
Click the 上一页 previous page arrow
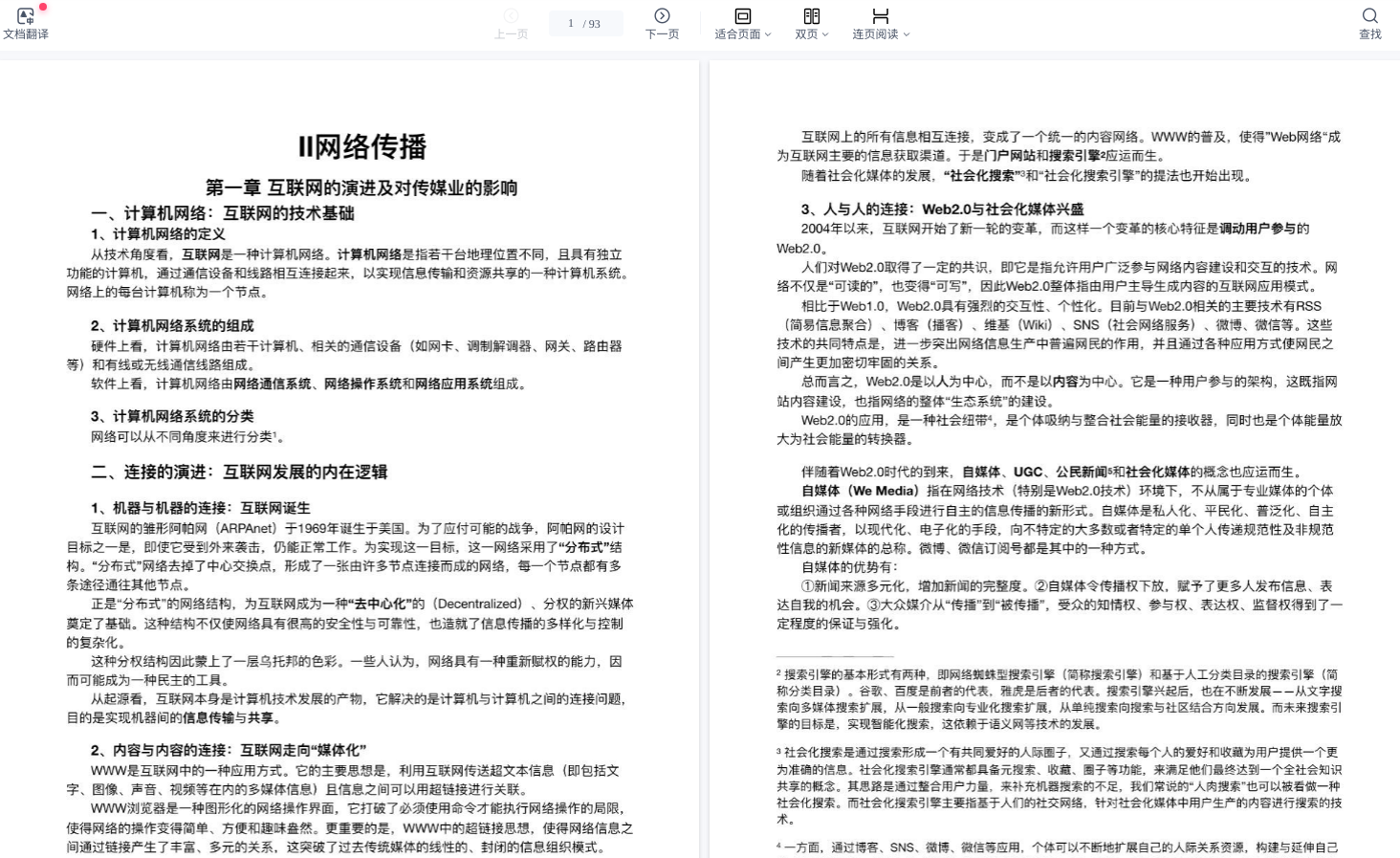pyautogui.click(x=511, y=15)
